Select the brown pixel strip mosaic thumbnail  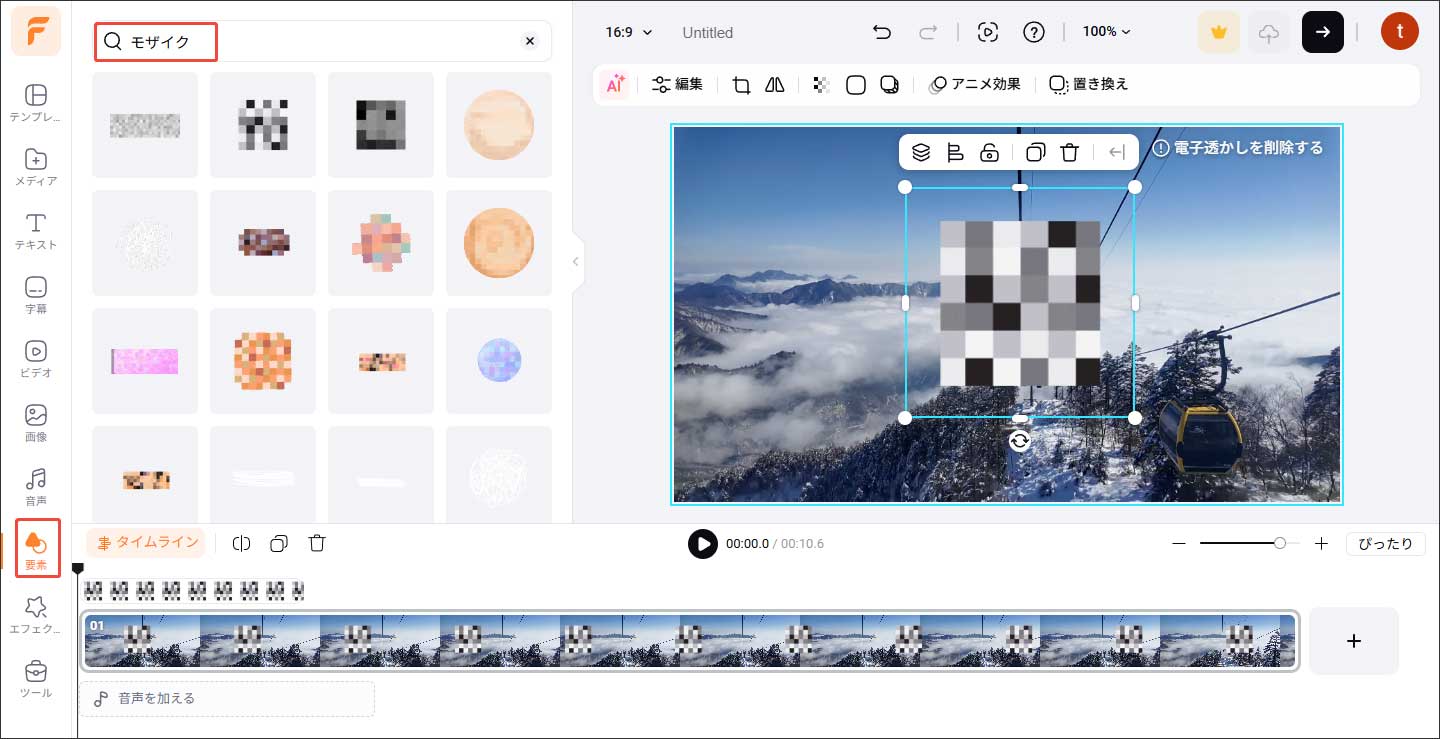[x=263, y=243]
